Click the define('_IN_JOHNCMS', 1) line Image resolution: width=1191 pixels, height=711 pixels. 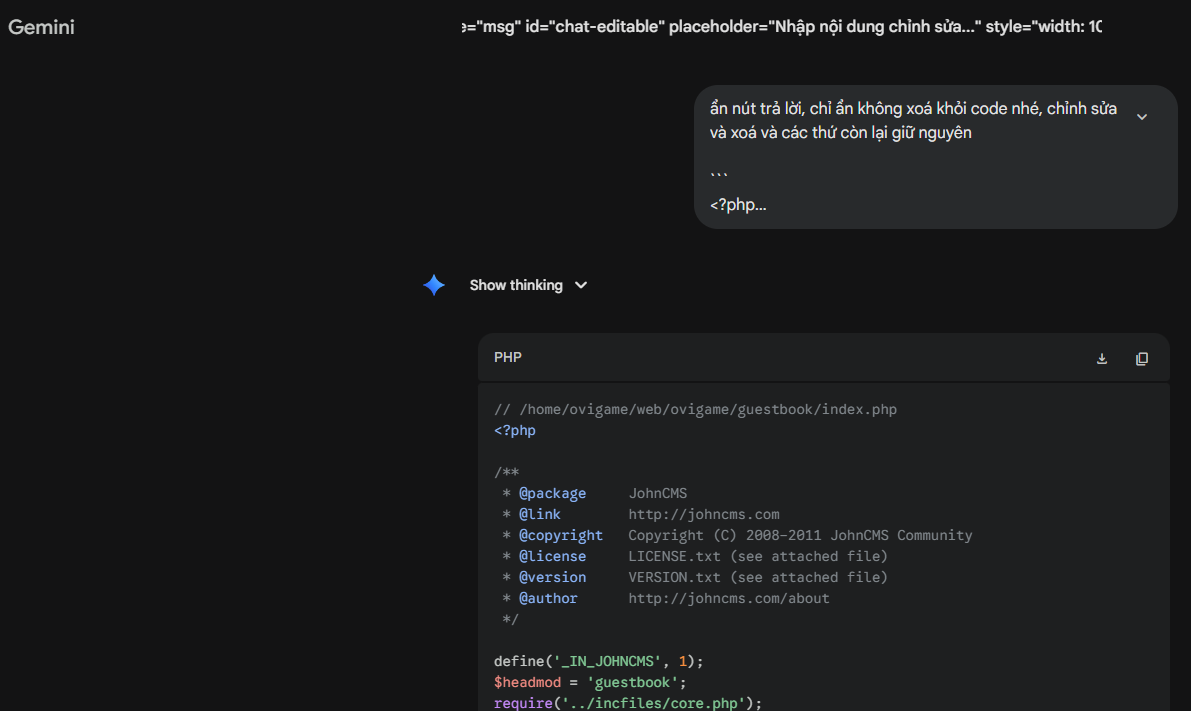point(599,662)
